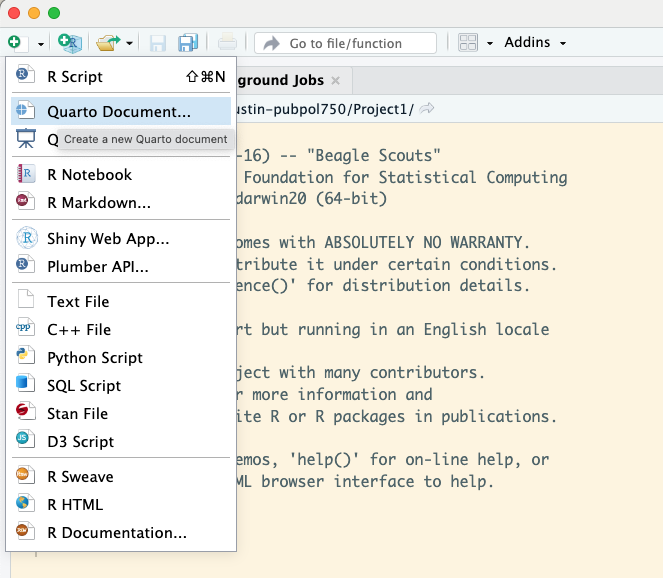Choose R Notebook menu entry

click(121, 175)
